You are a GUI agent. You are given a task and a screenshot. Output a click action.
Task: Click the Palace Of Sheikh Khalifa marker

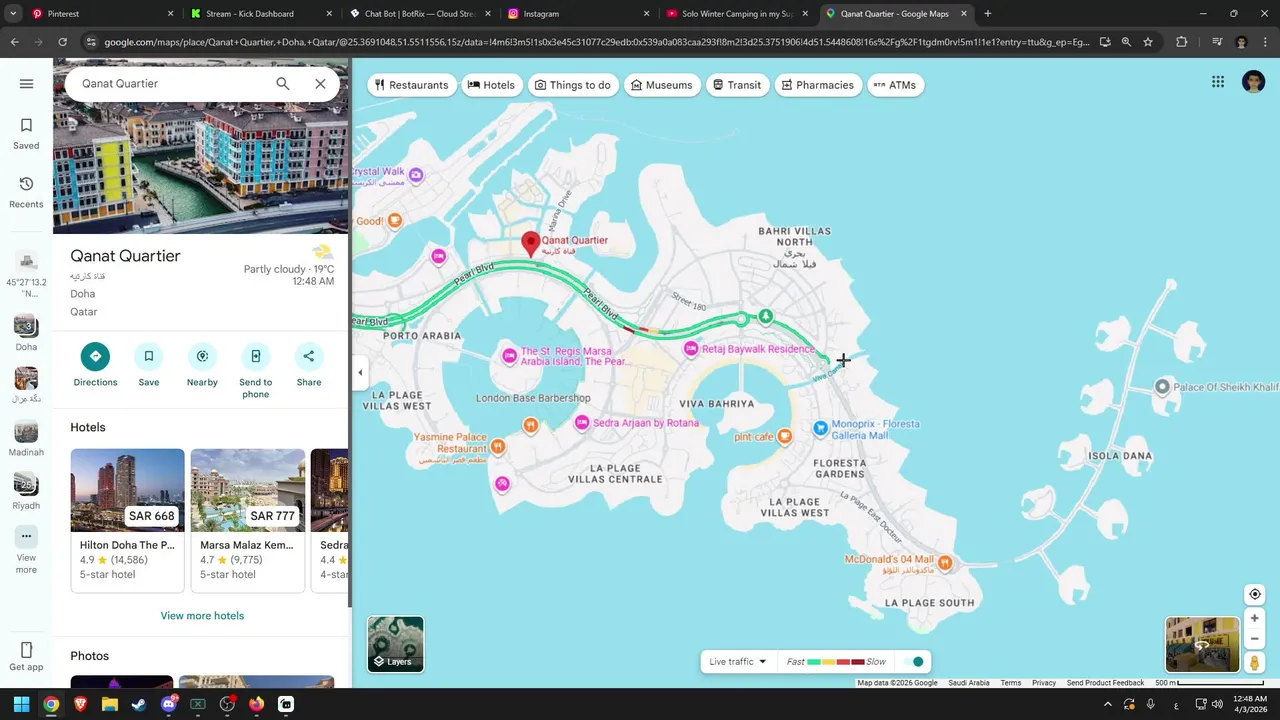(x=1162, y=386)
